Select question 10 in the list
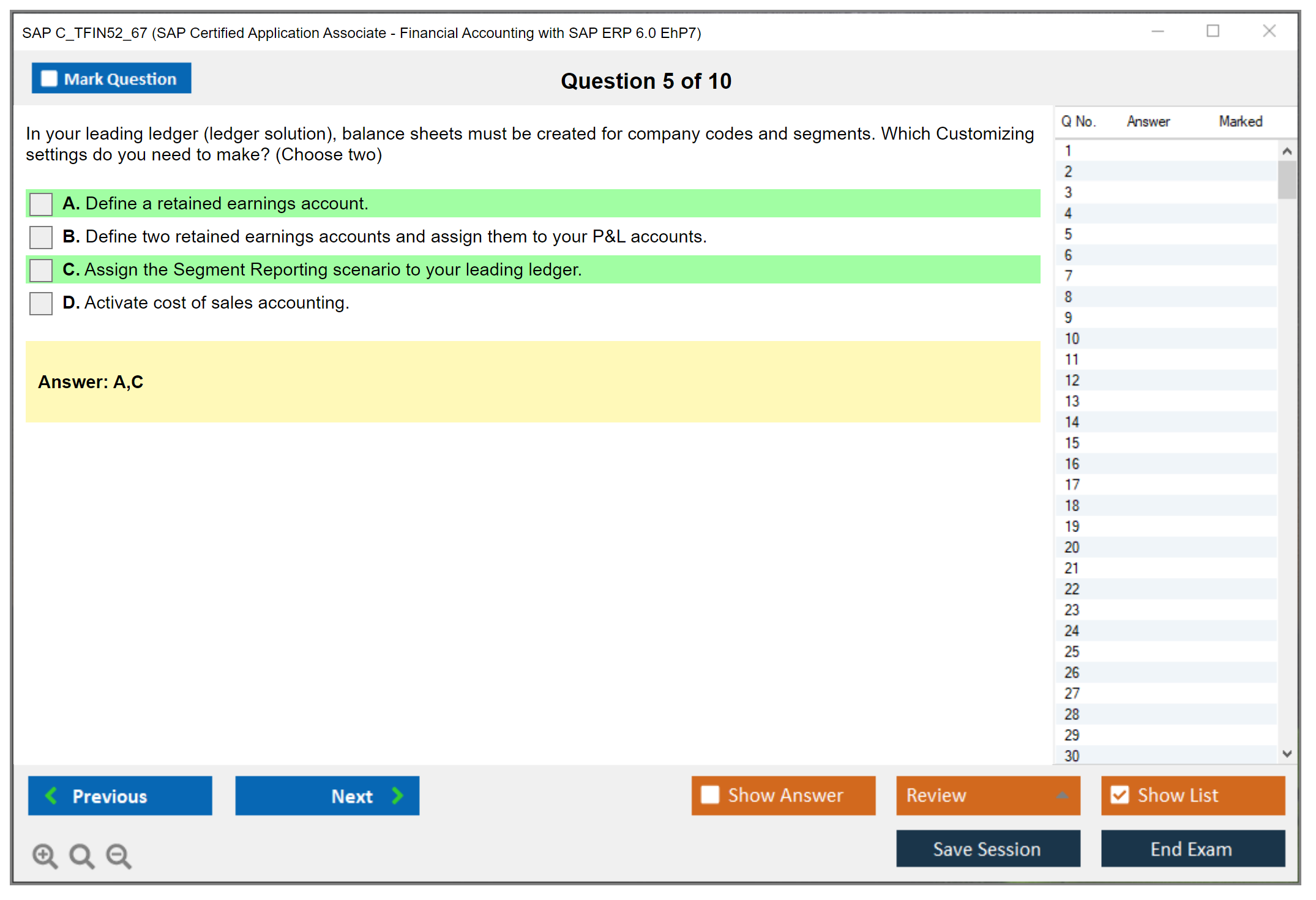1316x900 pixels. pos(1072,339)
